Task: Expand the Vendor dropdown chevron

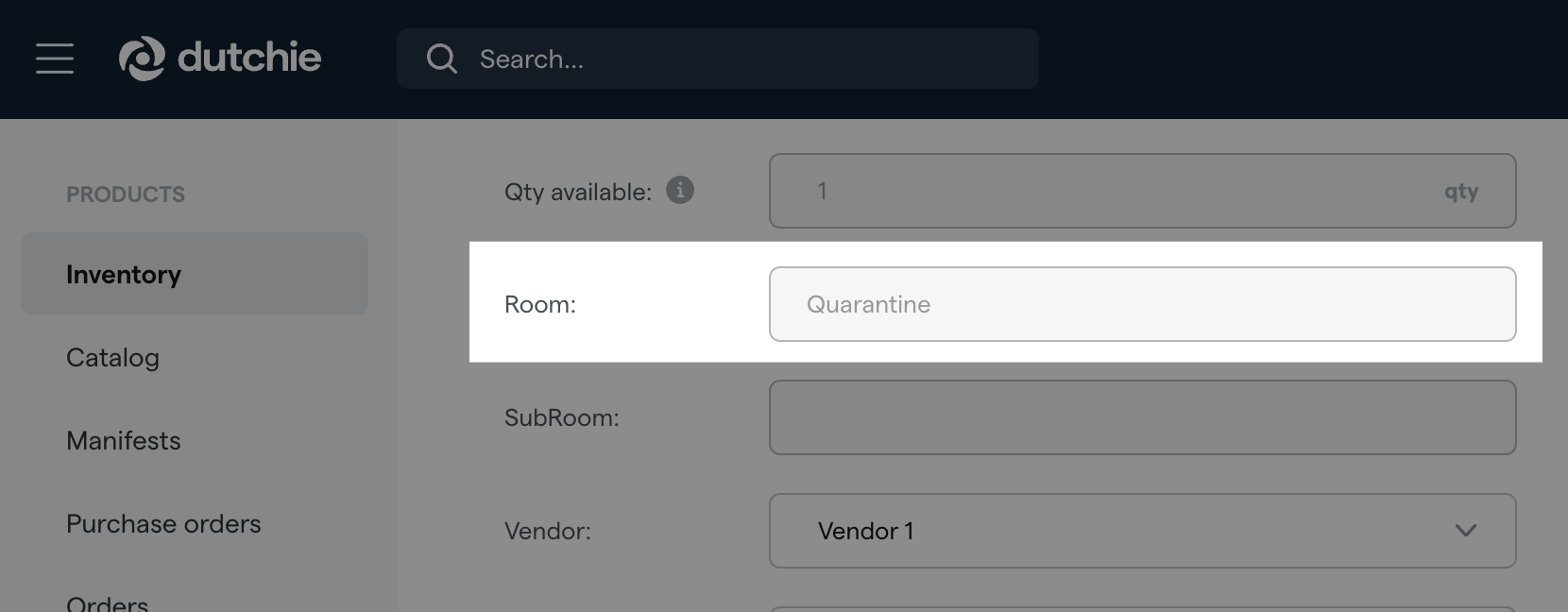Action: (1465, 531)
